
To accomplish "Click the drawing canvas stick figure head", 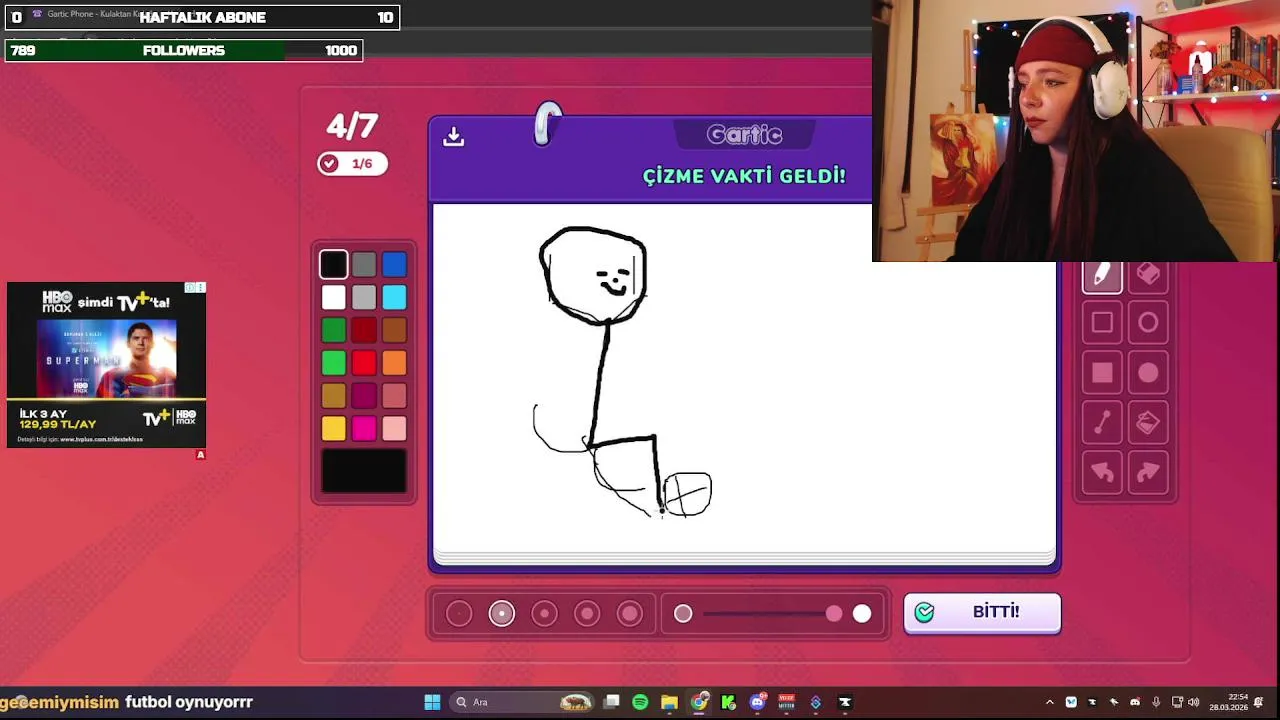I will [x=593, y=275].
